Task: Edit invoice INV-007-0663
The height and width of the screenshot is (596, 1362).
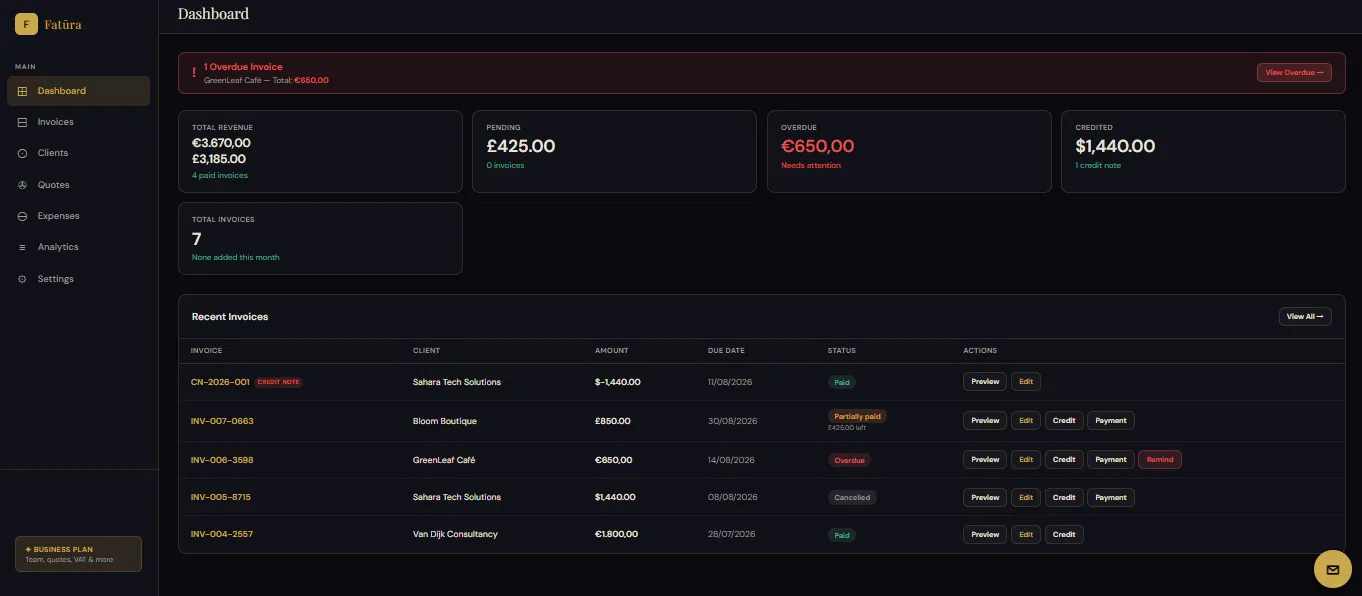Action: (x=1026, y=421)
